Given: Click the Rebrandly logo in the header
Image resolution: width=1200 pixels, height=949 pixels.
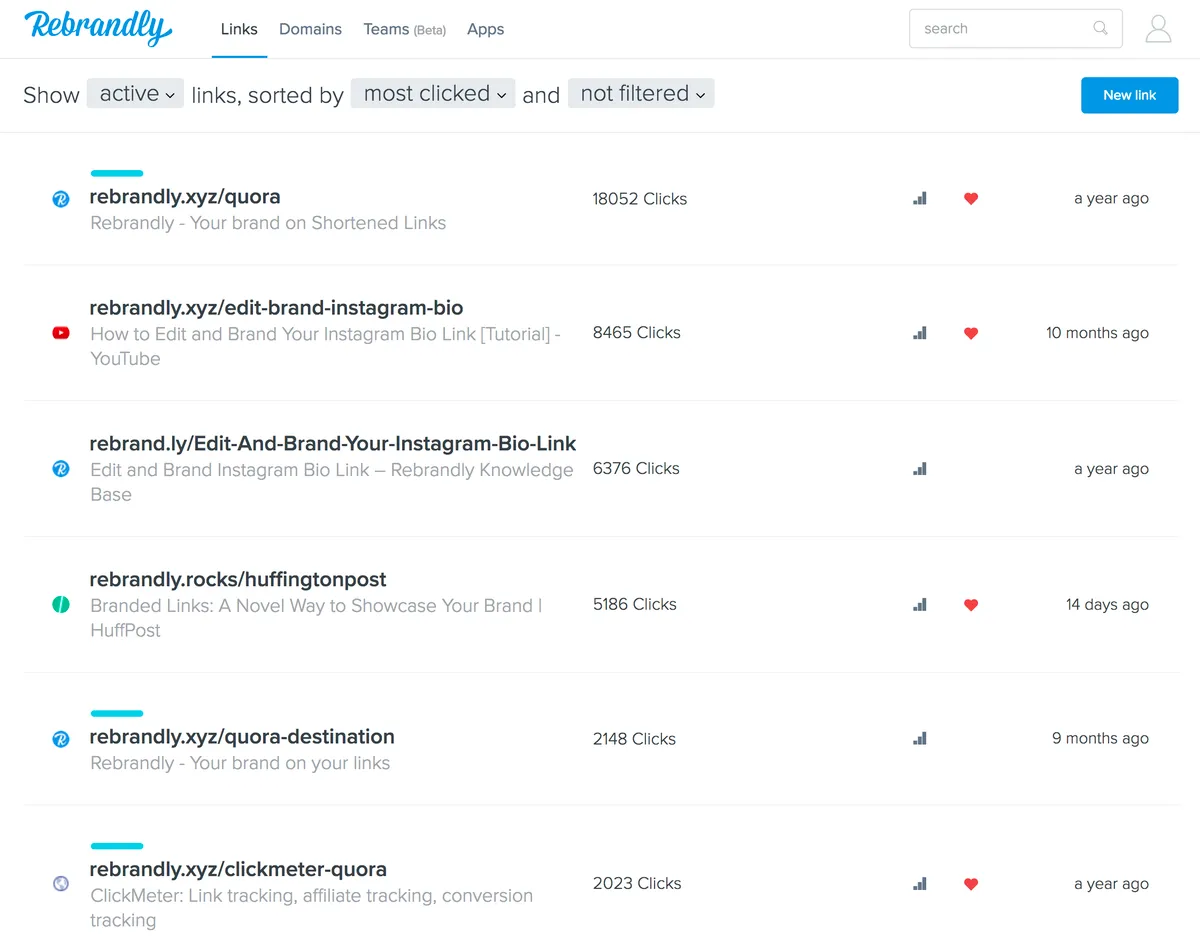Looking at the screenshot, I should [x=97, y=28].
